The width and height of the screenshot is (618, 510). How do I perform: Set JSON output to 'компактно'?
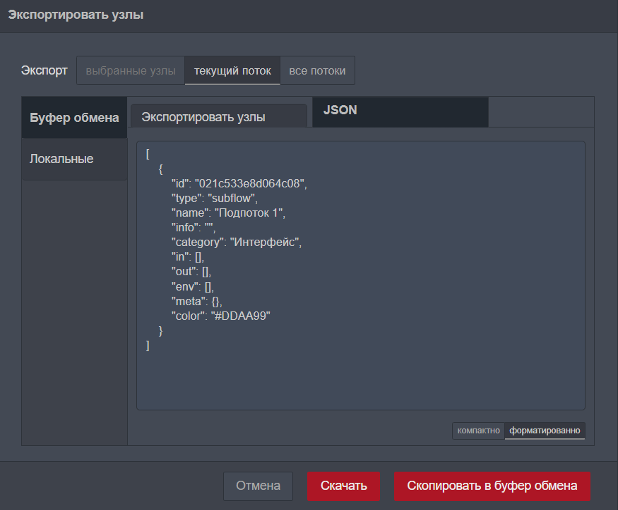477,430
